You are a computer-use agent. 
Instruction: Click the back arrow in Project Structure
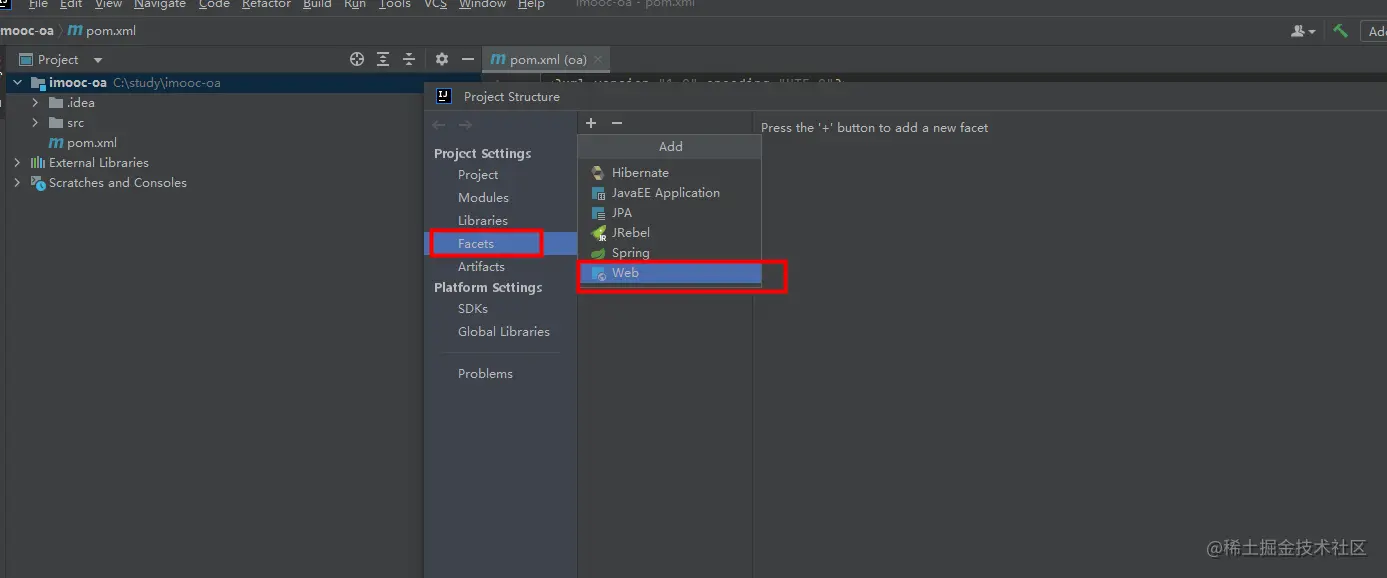[439, 125]
